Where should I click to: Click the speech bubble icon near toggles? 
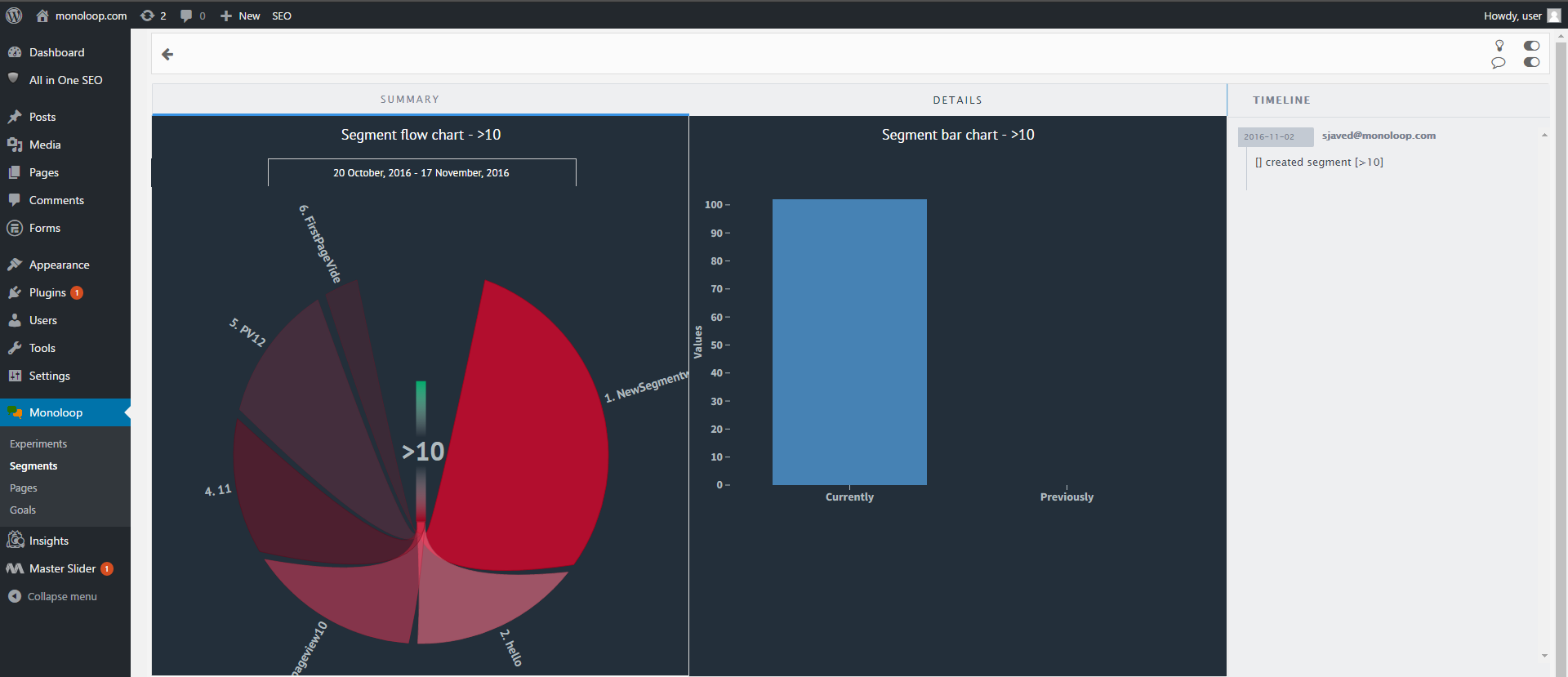tap(1499, 62)
